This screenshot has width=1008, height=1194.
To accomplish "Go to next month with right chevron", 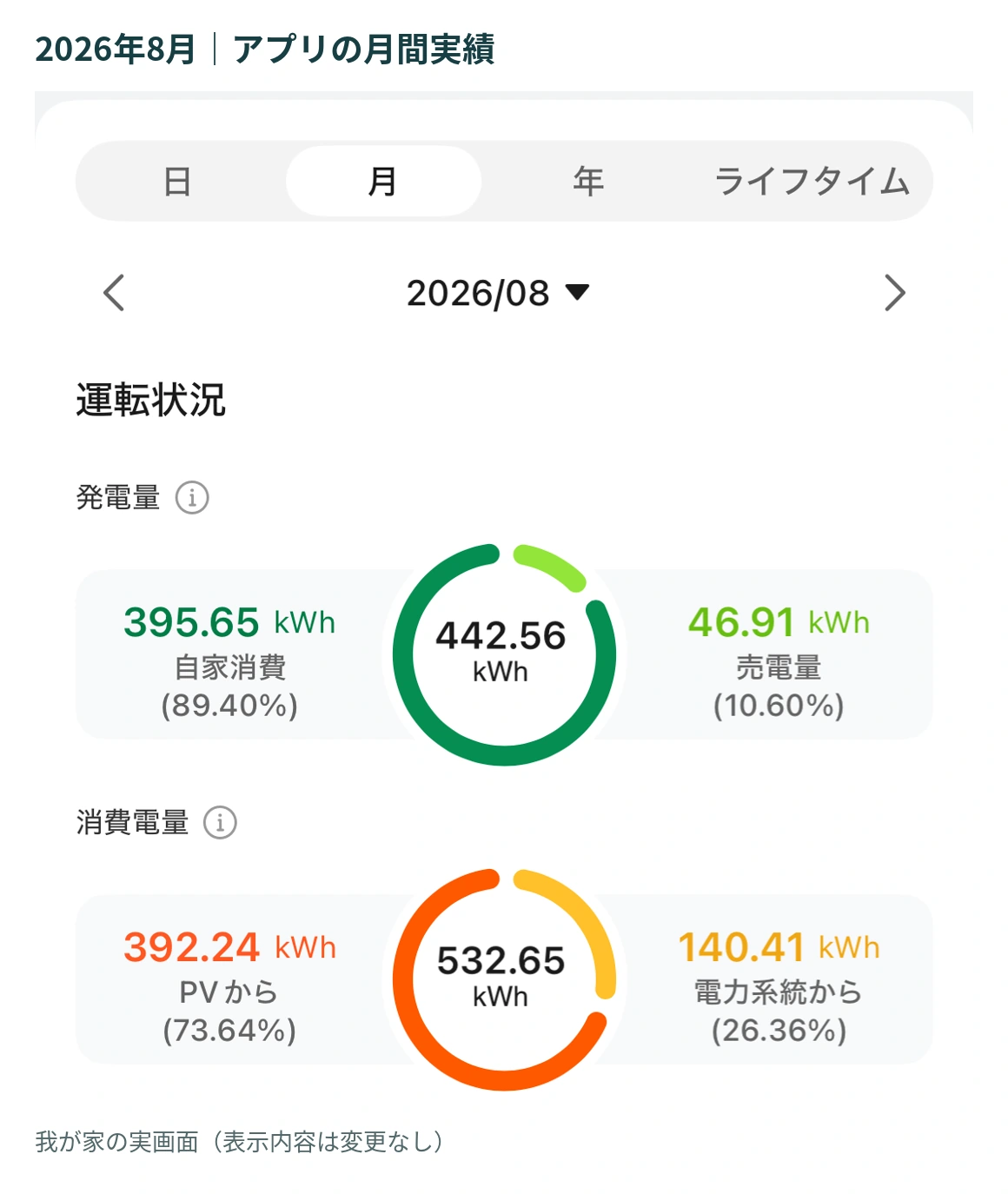I will [894, 293].
